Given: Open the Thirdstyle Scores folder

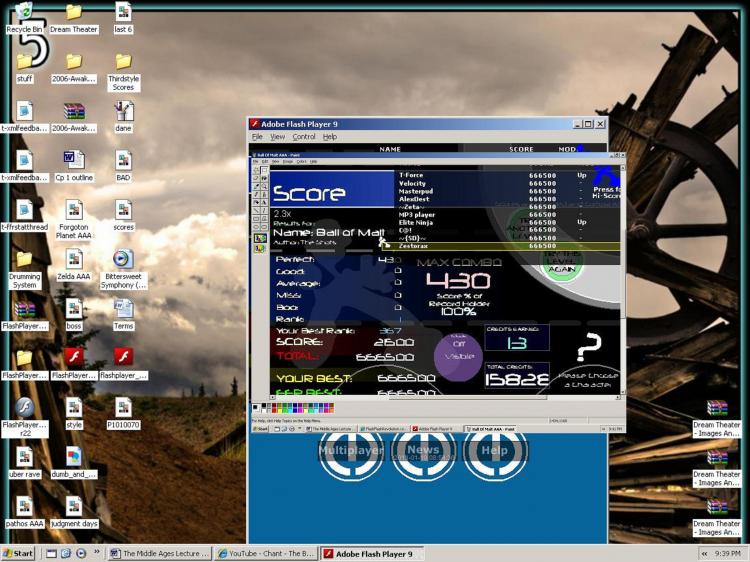Looking at the screenshot, I should (123, 72).
